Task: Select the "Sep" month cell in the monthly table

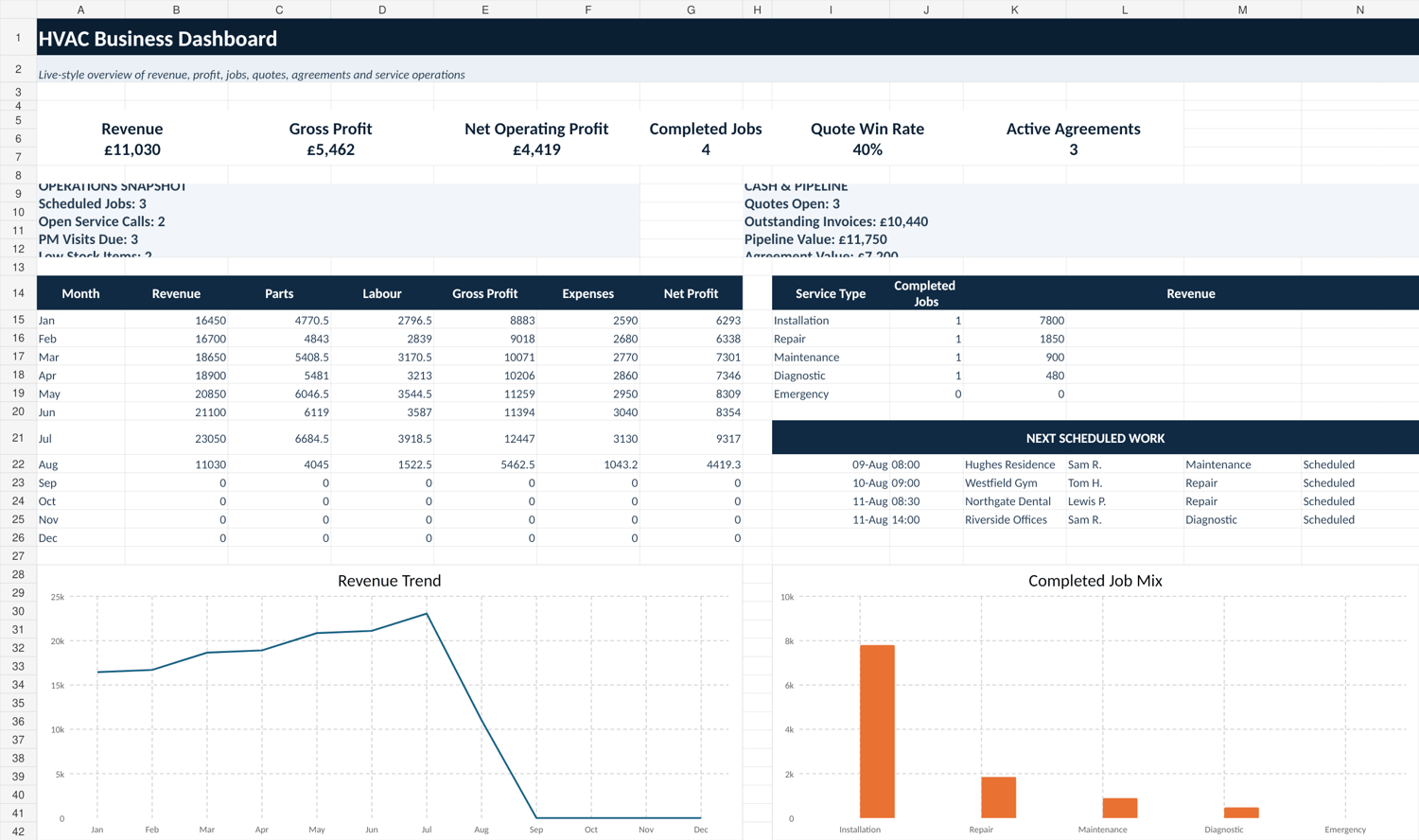Action: click(x=80, y=482)
